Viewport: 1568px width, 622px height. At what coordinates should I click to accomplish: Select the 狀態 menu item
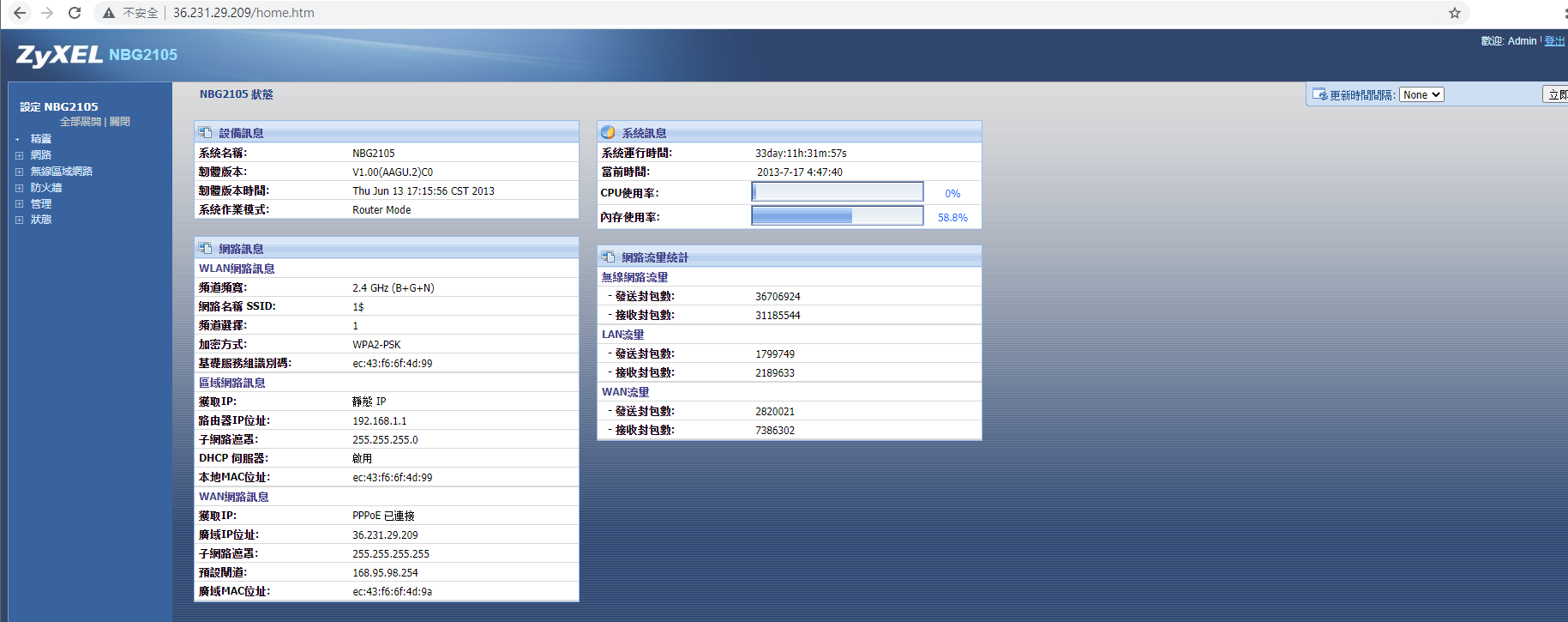(x=41, y=220)
